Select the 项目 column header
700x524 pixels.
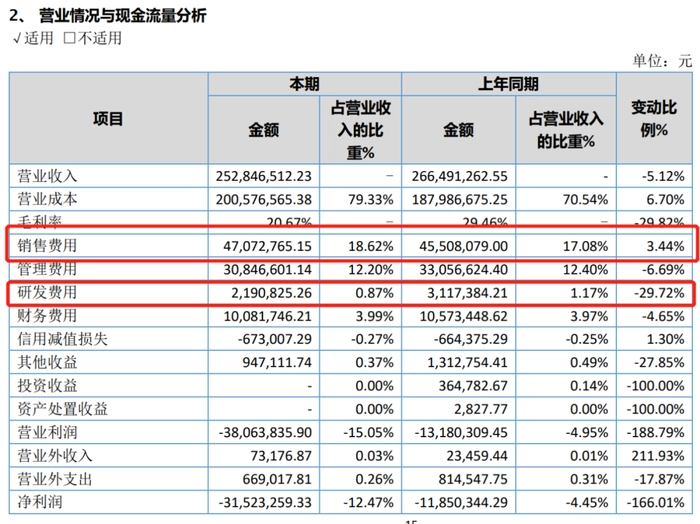[x=108, y=118]
